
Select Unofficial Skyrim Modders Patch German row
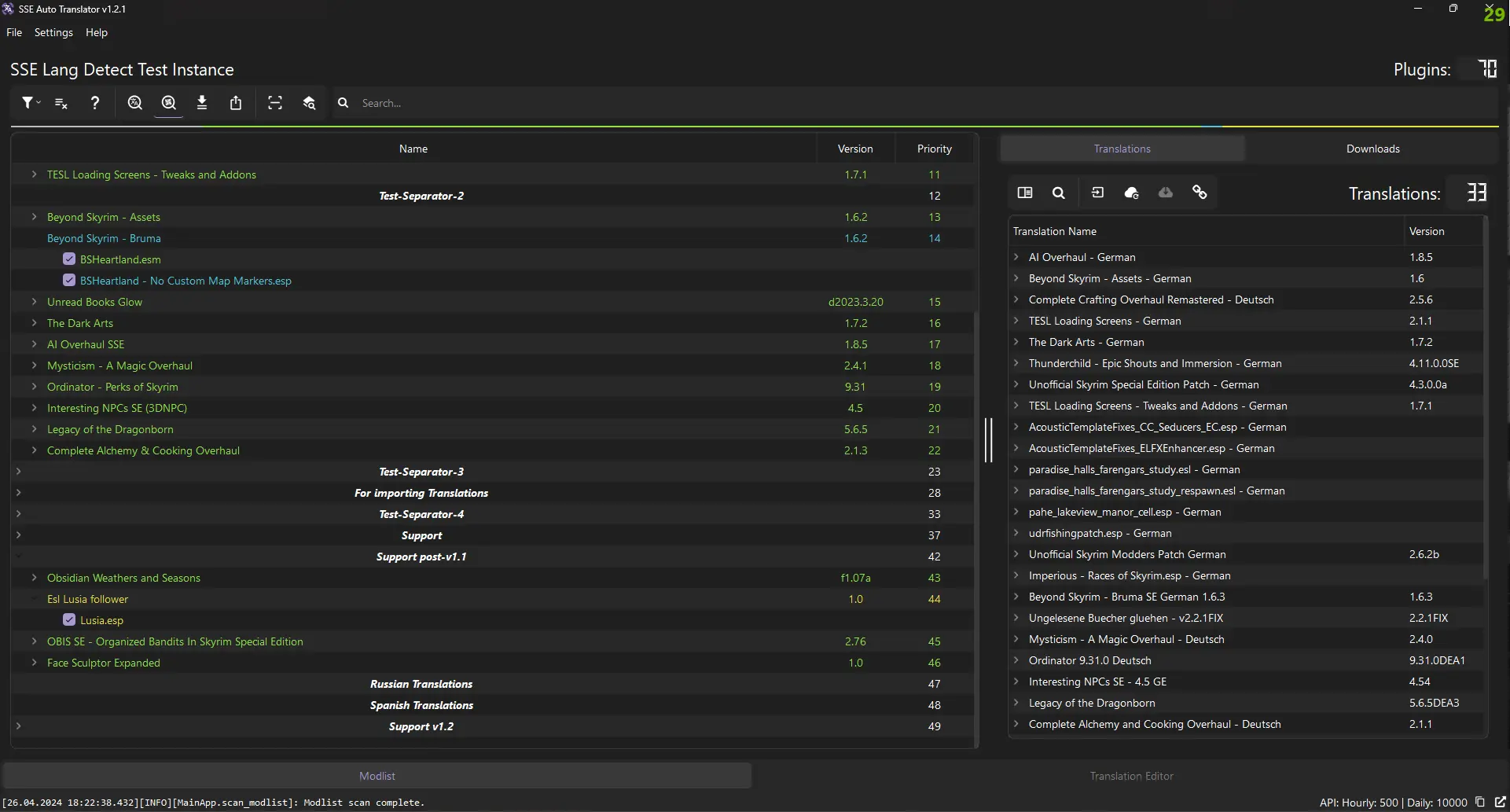point(1246,554)
